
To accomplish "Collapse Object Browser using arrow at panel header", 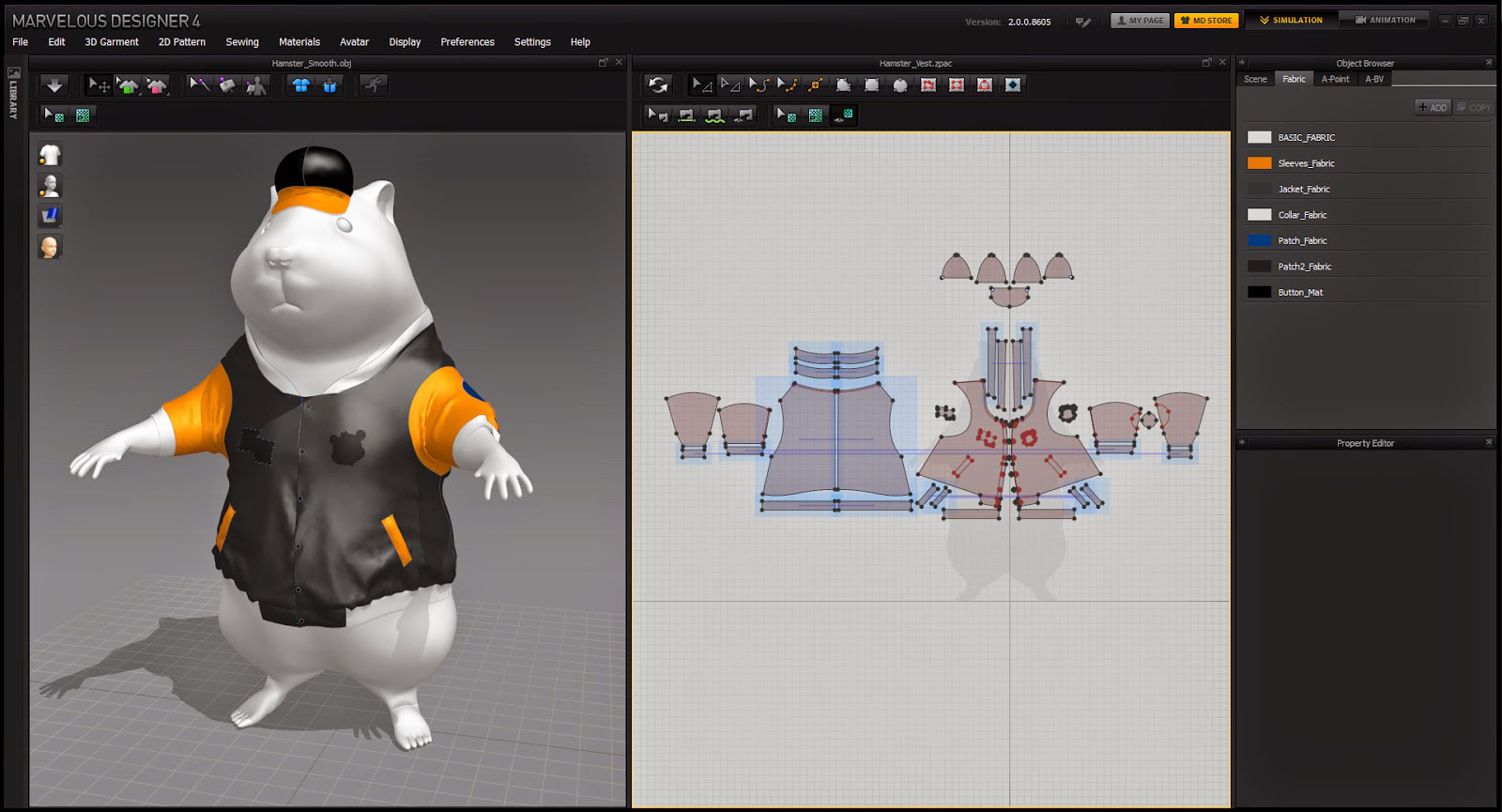I will click(1242, 63).
